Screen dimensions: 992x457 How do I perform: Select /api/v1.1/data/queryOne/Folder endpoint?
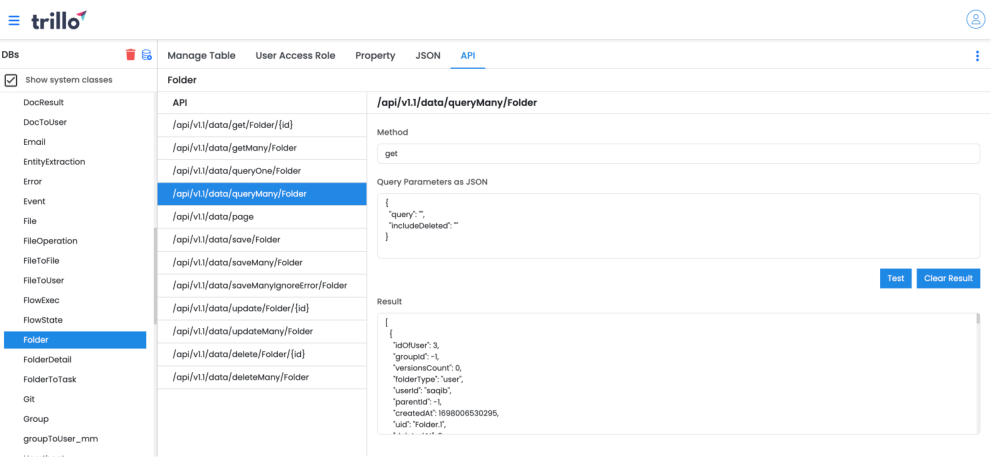pyautogui.click(x=262, y=171)
